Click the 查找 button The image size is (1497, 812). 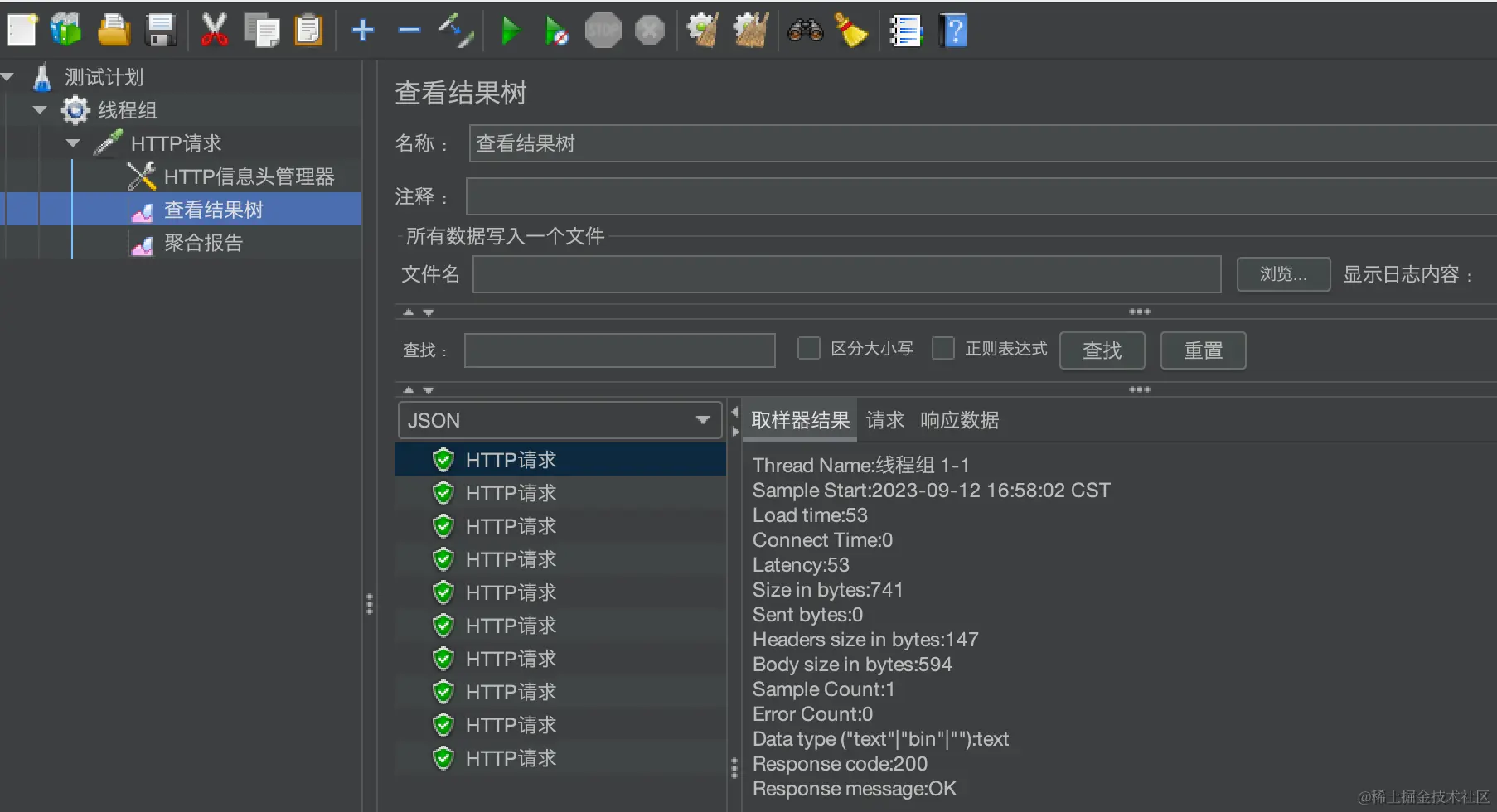[x=1102, y=350]
